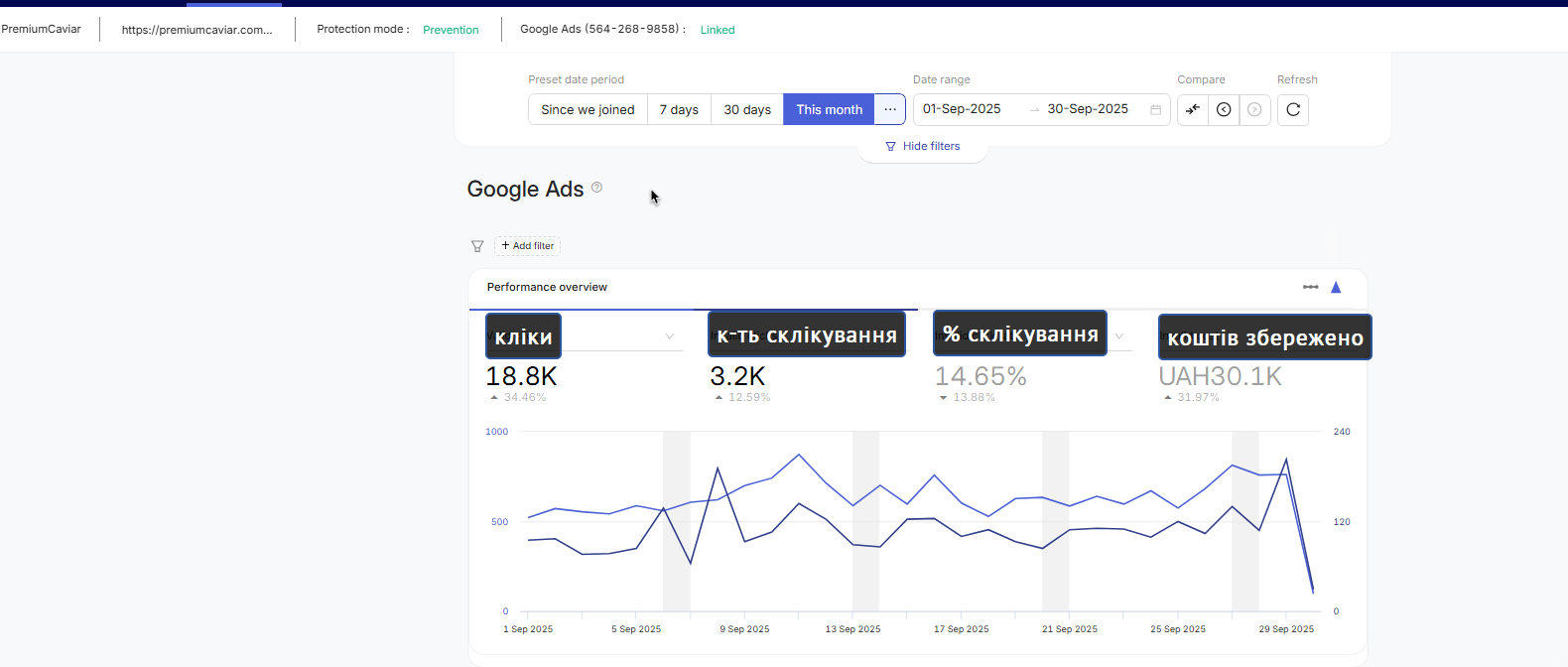
Task: Select the This month preset
Action: [x=829, y=109]
